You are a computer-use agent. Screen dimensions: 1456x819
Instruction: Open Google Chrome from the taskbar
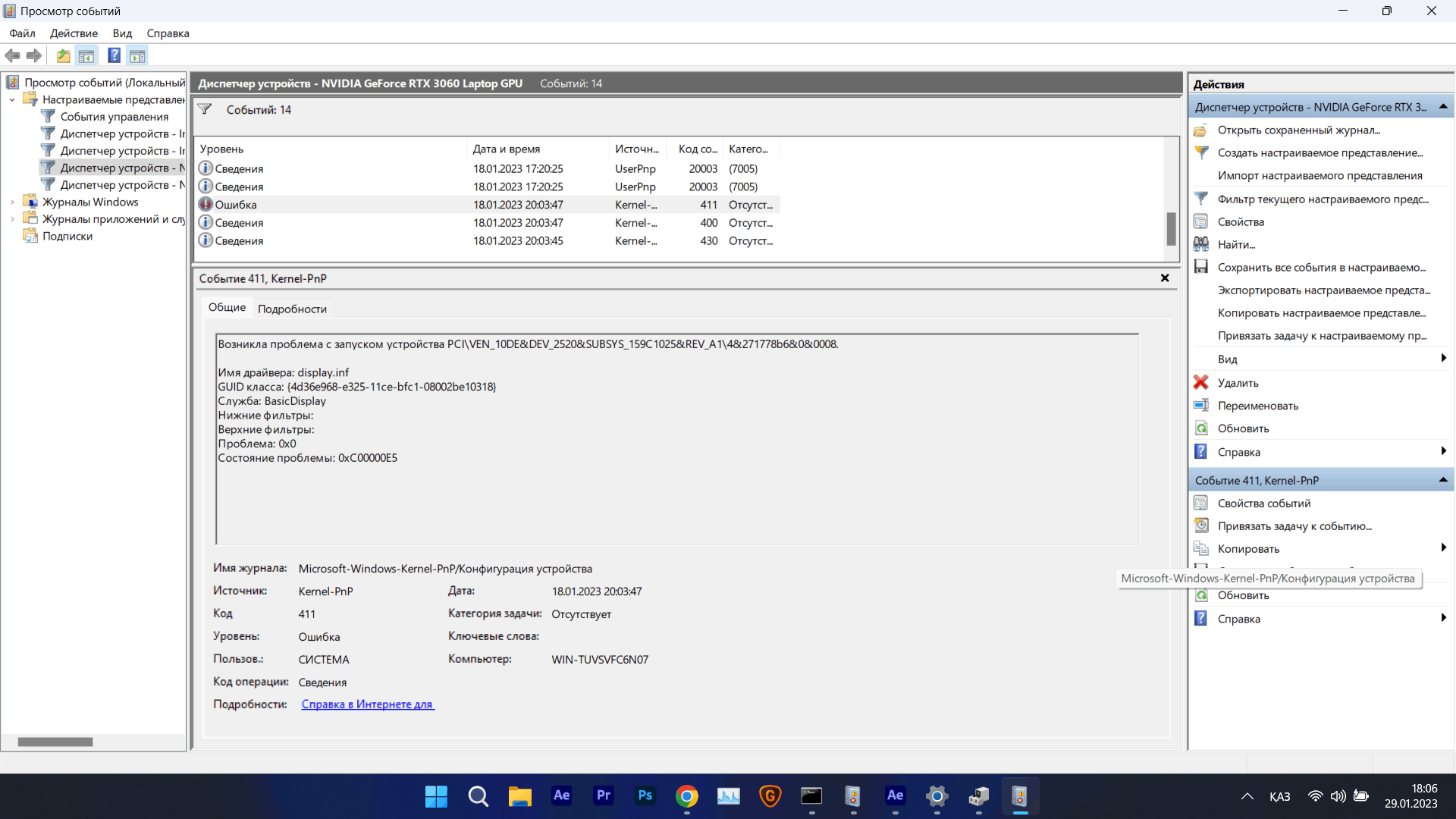pos(687,796)
